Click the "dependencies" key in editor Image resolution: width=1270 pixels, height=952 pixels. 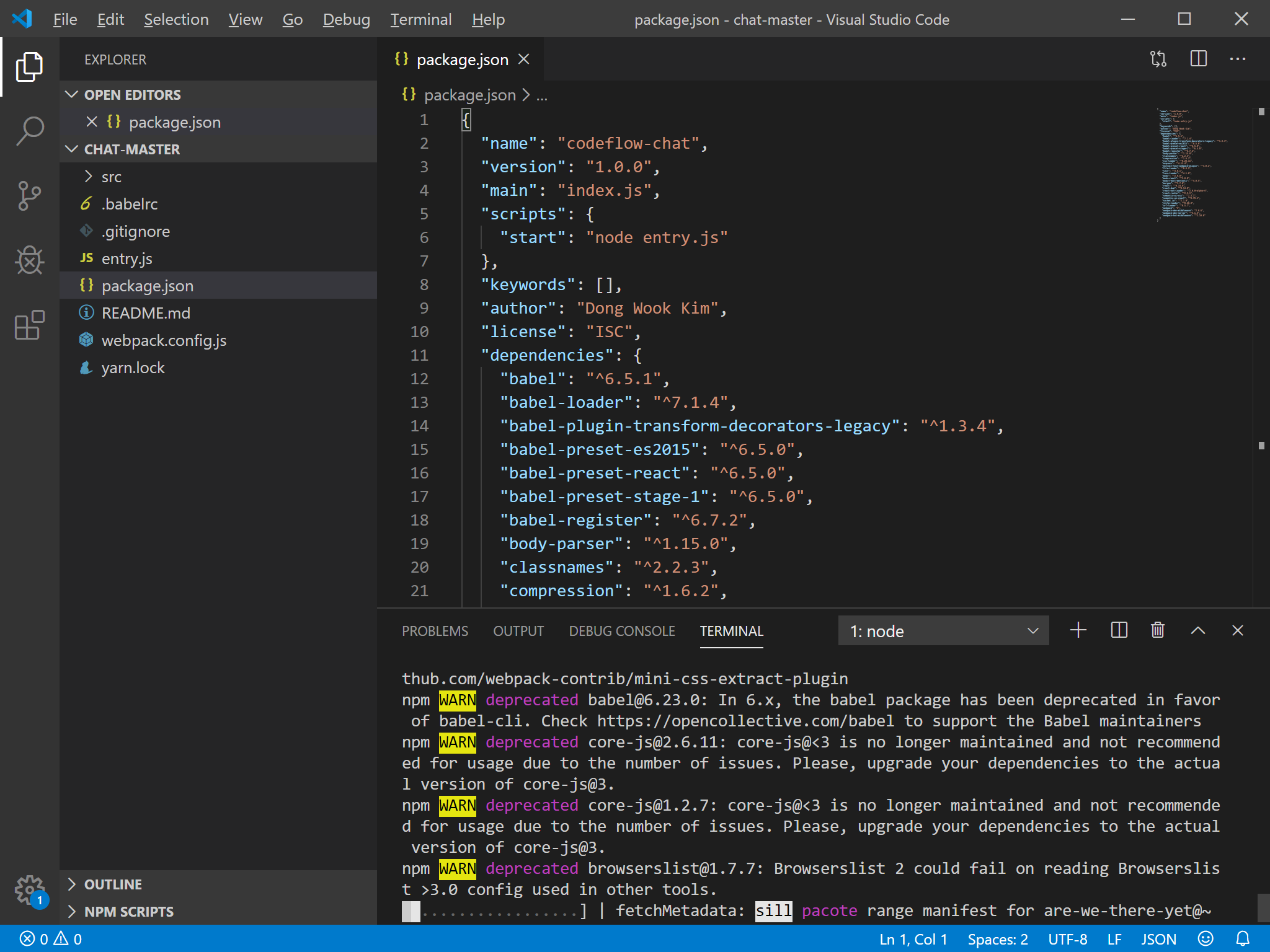click(x=547, y=355)
